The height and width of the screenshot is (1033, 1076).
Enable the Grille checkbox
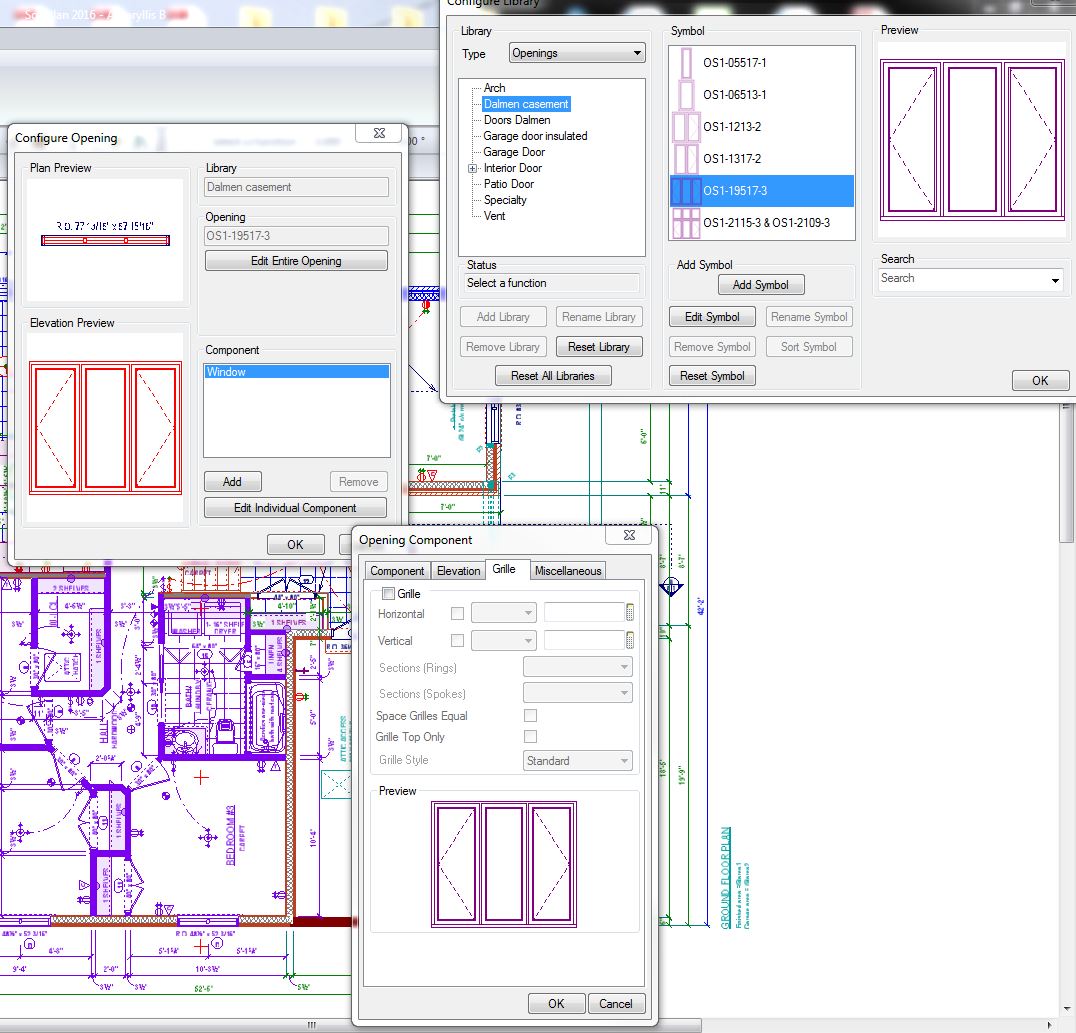pos(388,594)
